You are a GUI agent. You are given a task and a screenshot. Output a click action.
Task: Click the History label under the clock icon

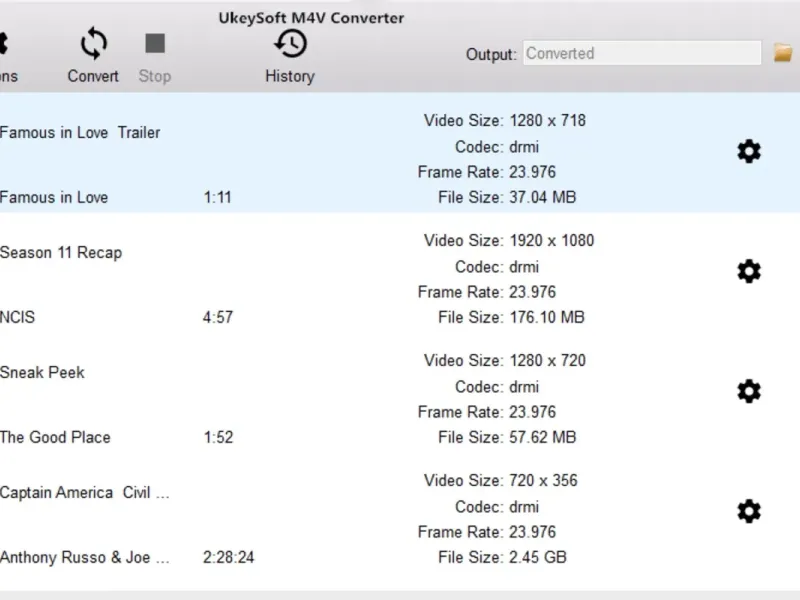(x=290, y=77)
